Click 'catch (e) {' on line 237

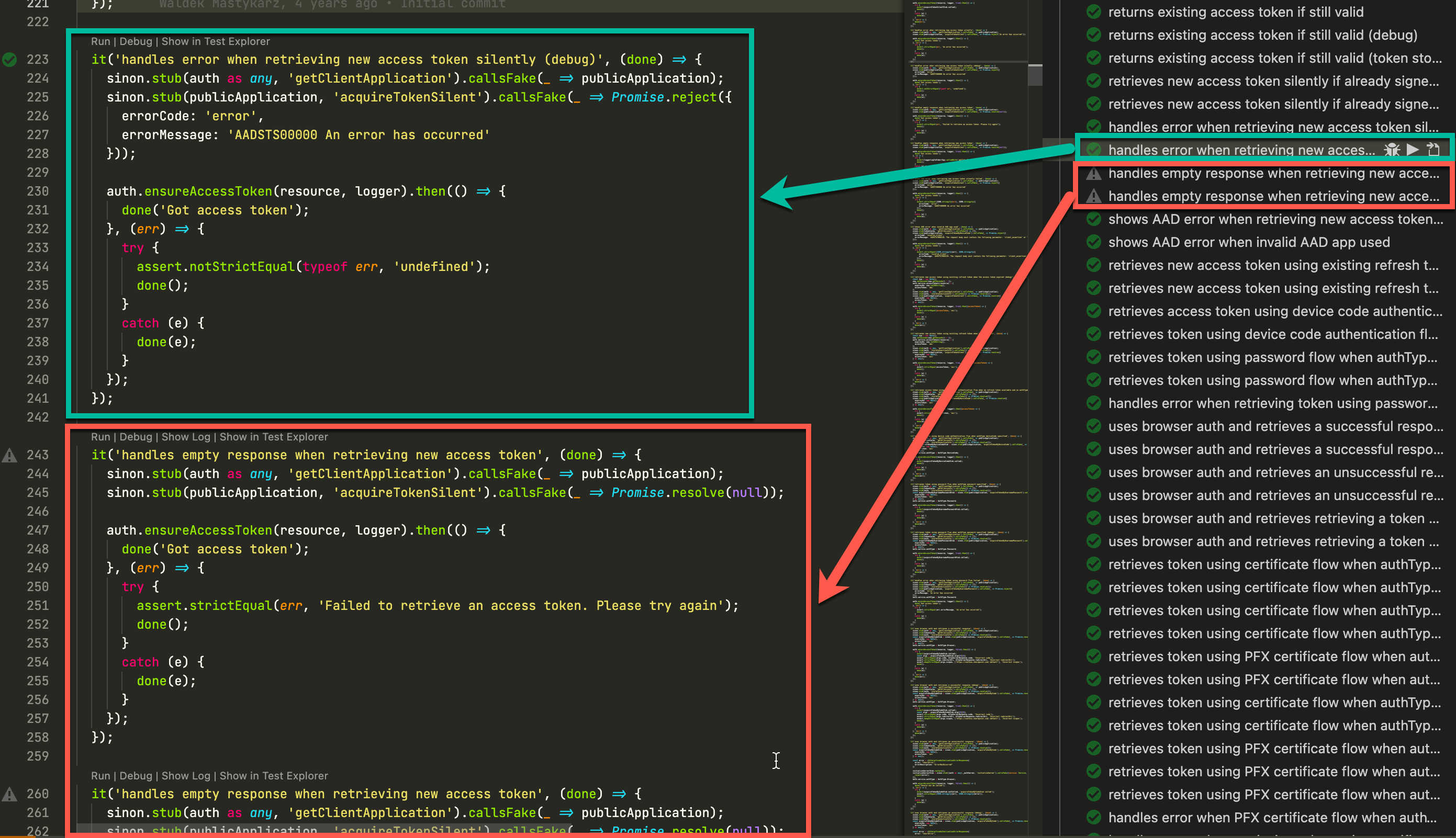[x=163, y=323]
